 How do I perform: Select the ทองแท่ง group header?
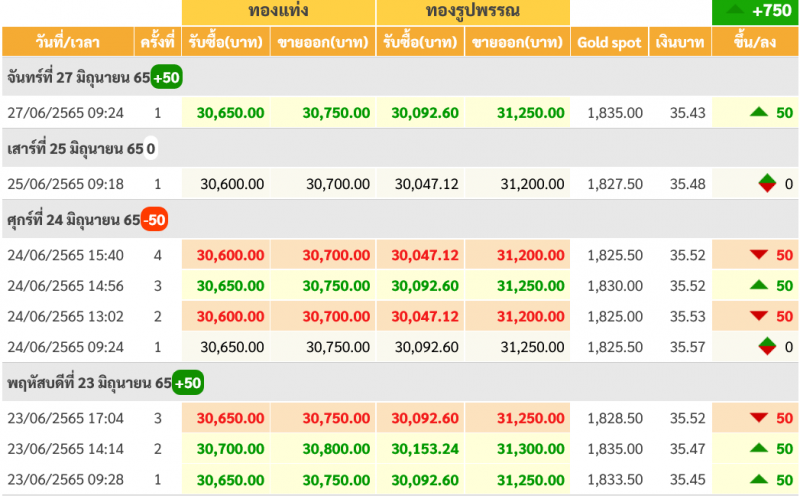279,12
